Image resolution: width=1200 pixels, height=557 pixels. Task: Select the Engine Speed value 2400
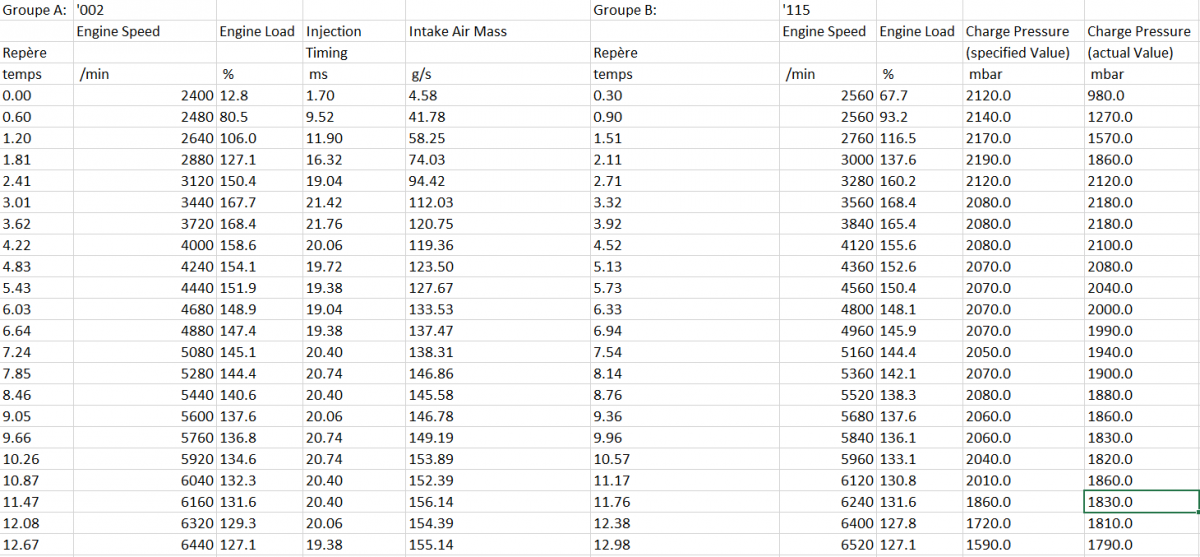point(145,95)
